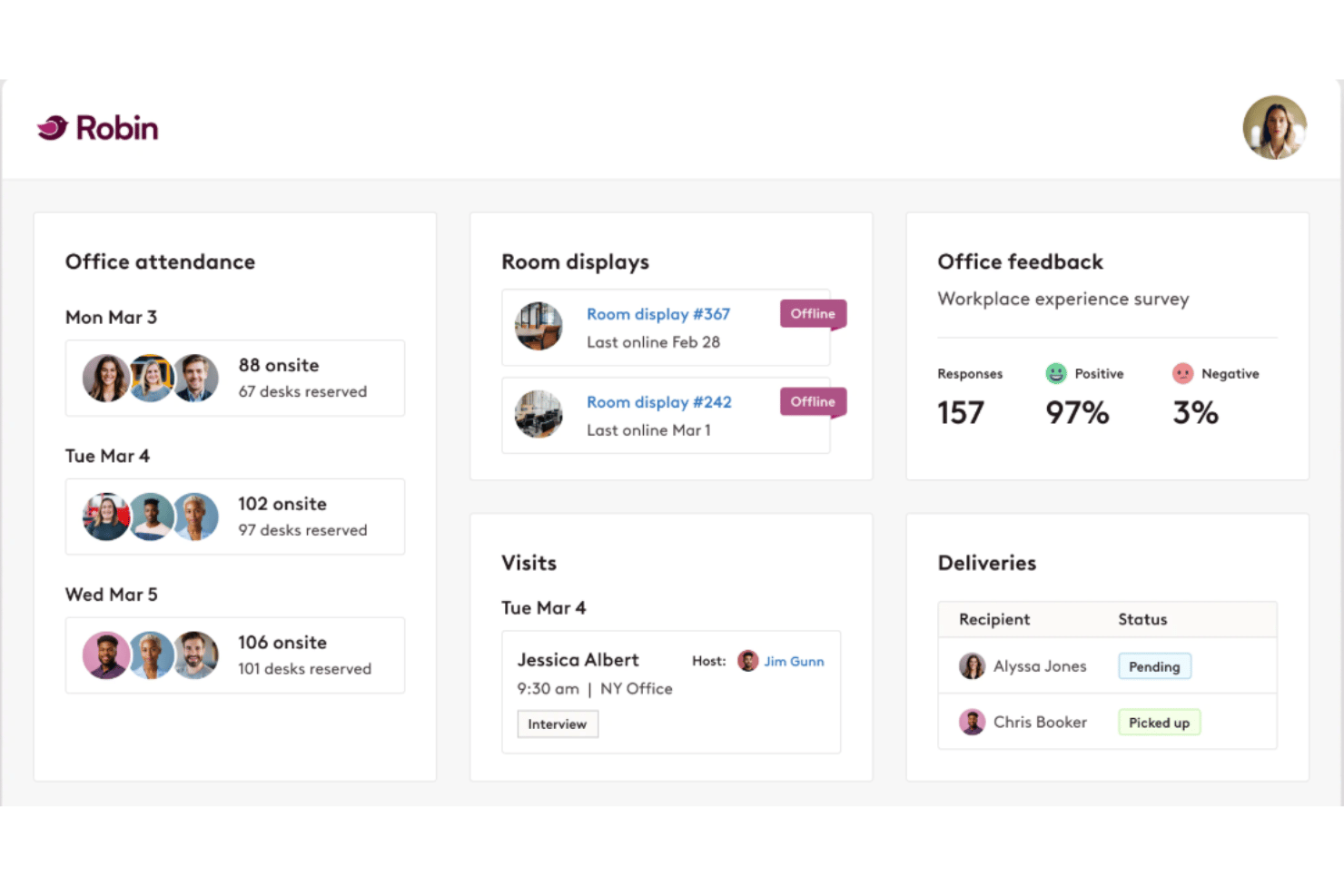The image size is (1344, 896).
Task: Select the 102 onsite text
Action: pyautogui.click(x=282, y=504)
